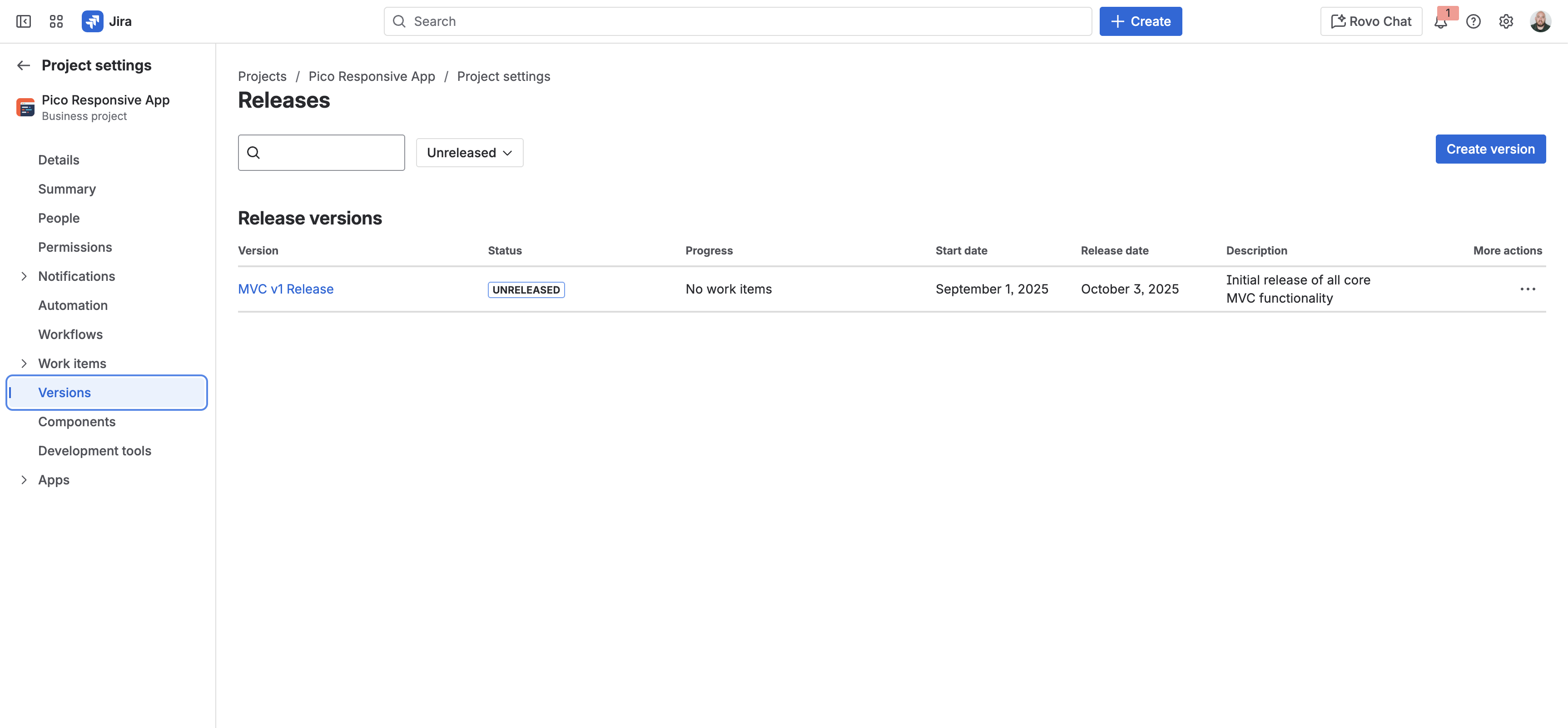Go back using Project settings arrow

point(24,65)
